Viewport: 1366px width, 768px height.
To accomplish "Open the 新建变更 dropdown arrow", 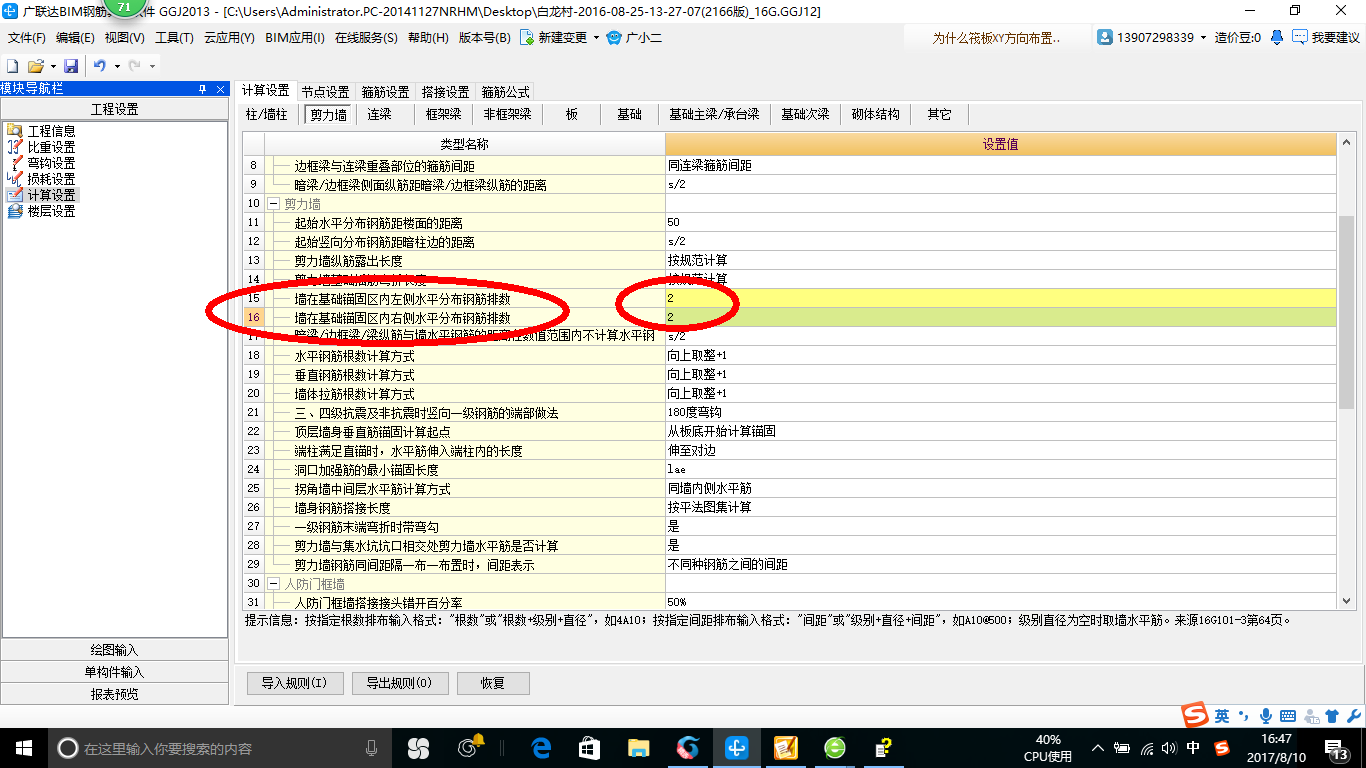I will 596,38.
